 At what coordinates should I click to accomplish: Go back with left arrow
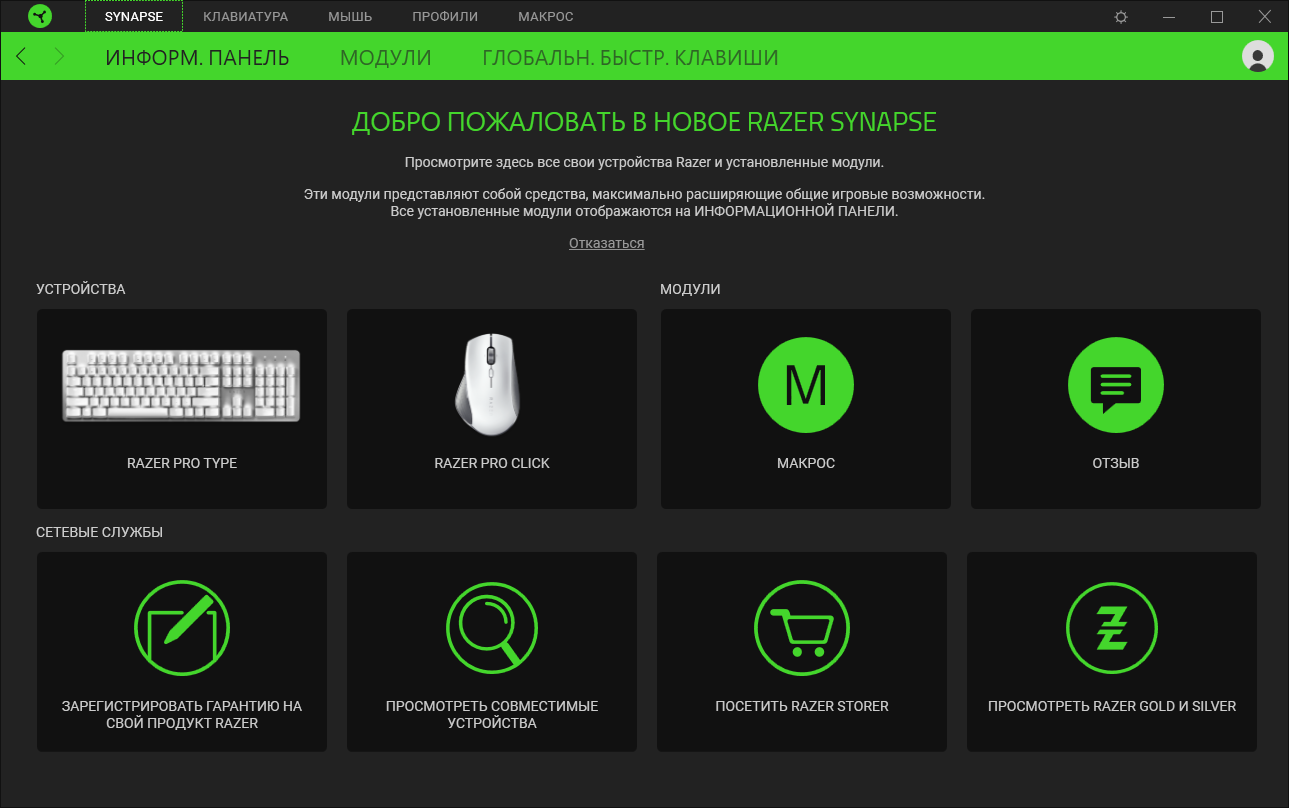coord(21,57)
